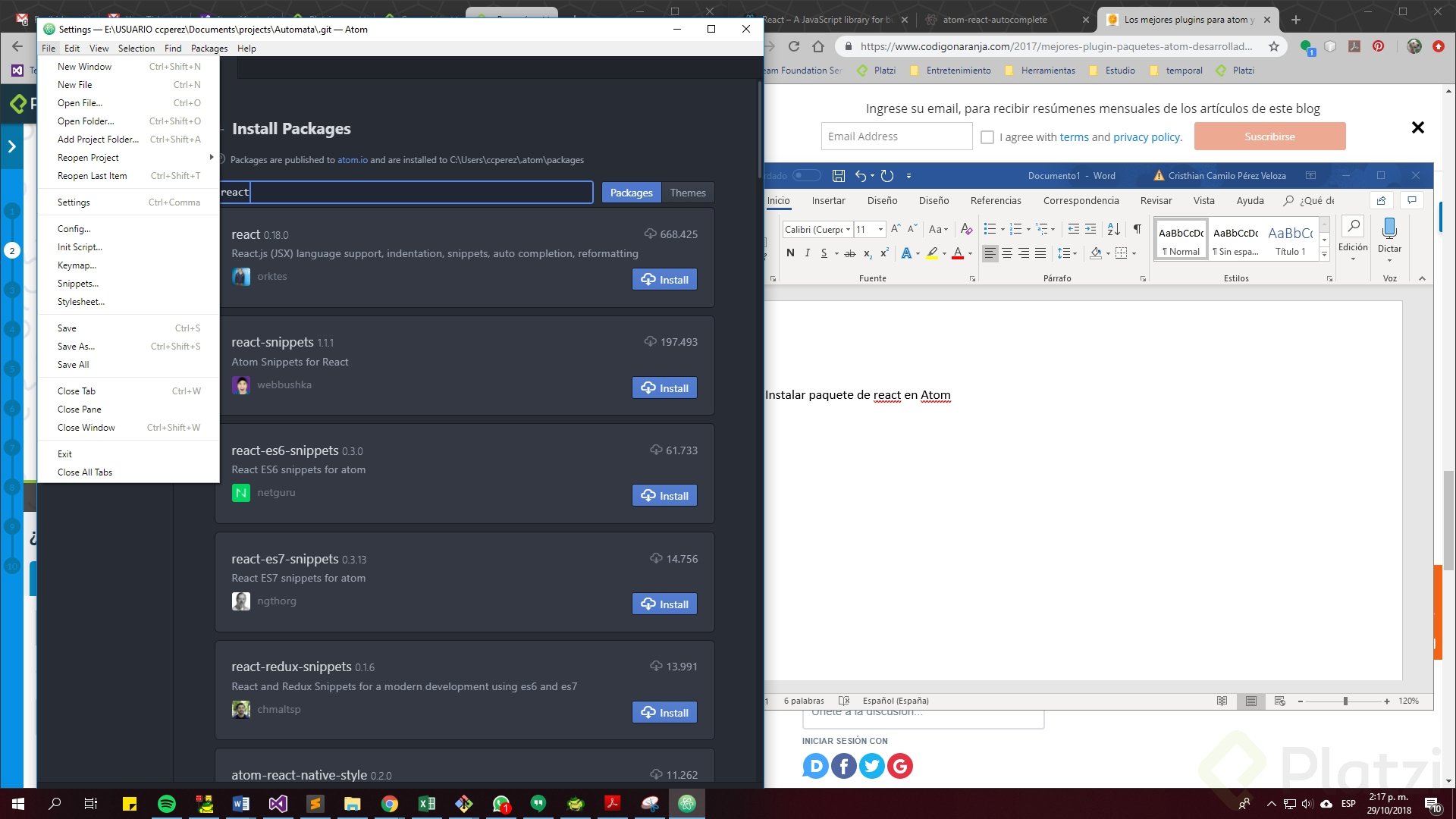The image size is (1456, 819).
Task: Open the line spacing dropdown in Word
Action: [1067, 253]
